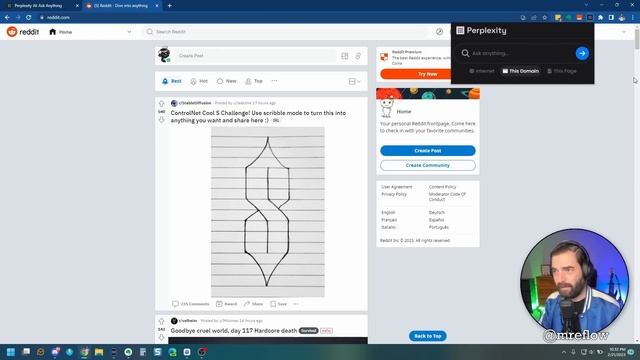The image size is (640, 360).
Task: Click the browser back arrow
Action: [7, 18]
